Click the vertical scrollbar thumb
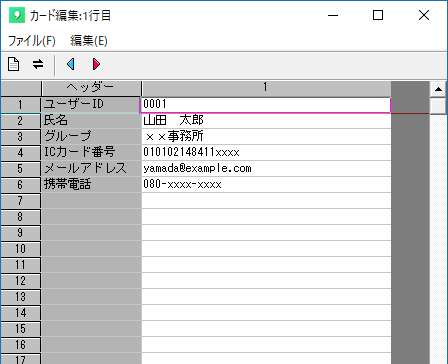448x364 pixels. pos(438,106)
